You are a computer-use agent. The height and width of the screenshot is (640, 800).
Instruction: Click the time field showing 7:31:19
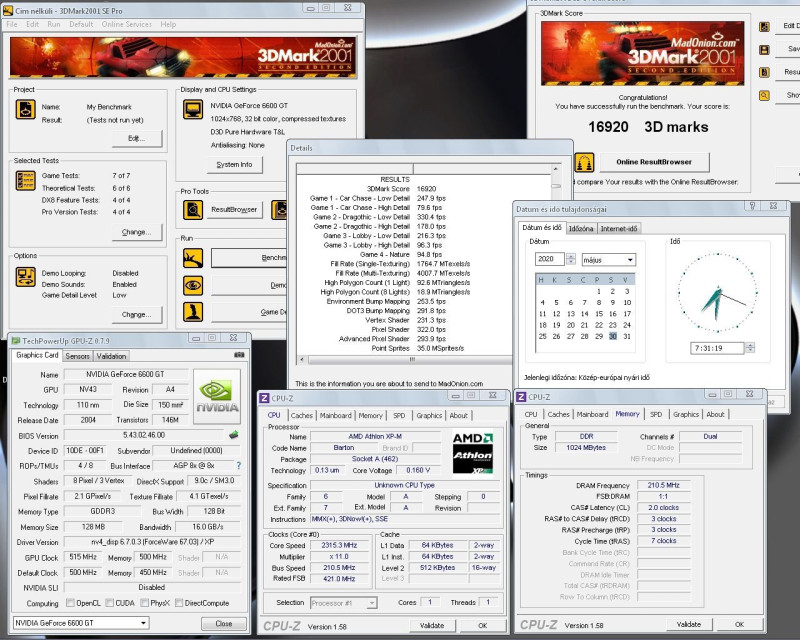[717, 348]
